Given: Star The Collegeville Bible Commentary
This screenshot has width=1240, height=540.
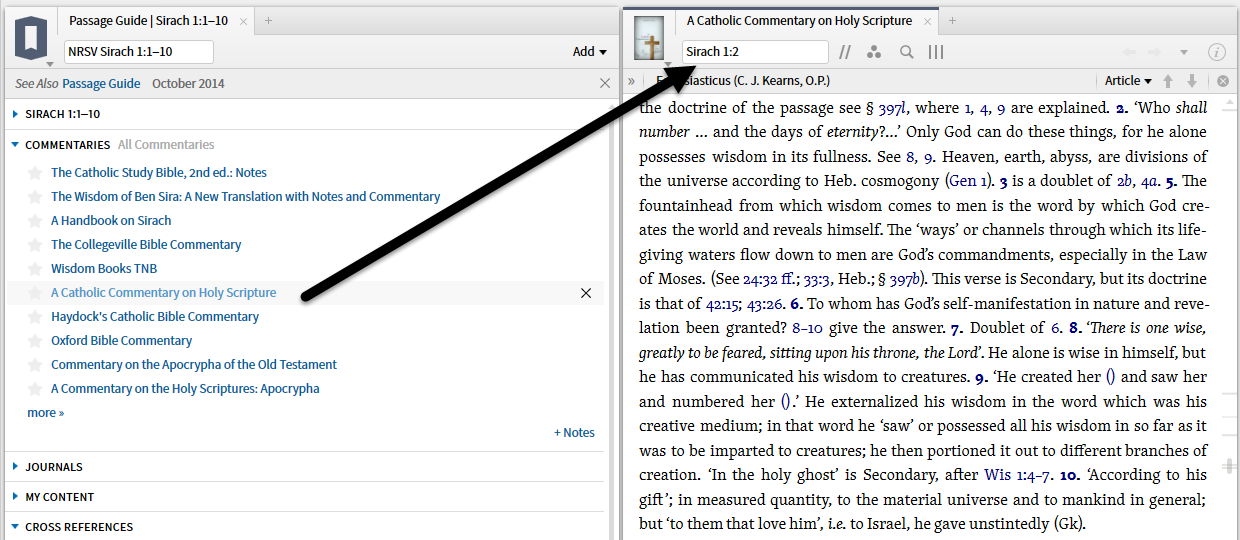Looking at the screenshot, I should point(36,245).
